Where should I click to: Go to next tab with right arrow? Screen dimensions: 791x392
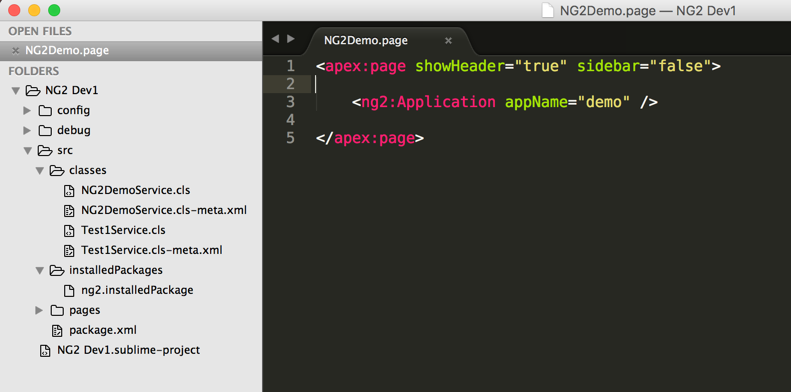point(291,39)
